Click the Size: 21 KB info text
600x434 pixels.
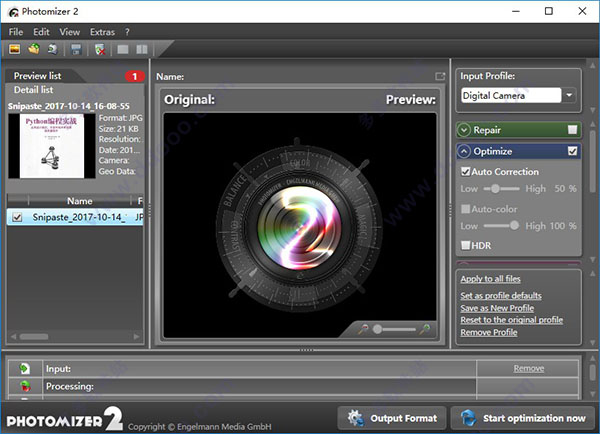coord(118,129)
